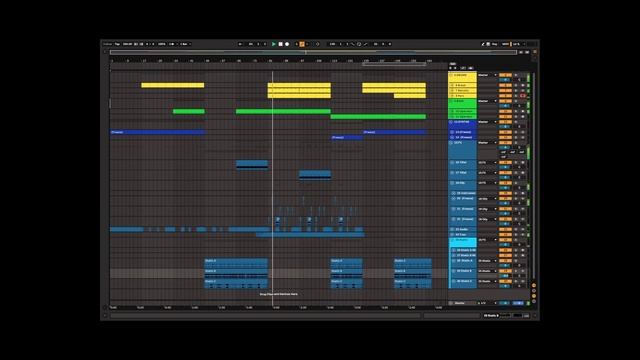Image resolution: width=640 pixels, height=360 pixels.
Task: Select the Master track header
Action: pos(462,303)
